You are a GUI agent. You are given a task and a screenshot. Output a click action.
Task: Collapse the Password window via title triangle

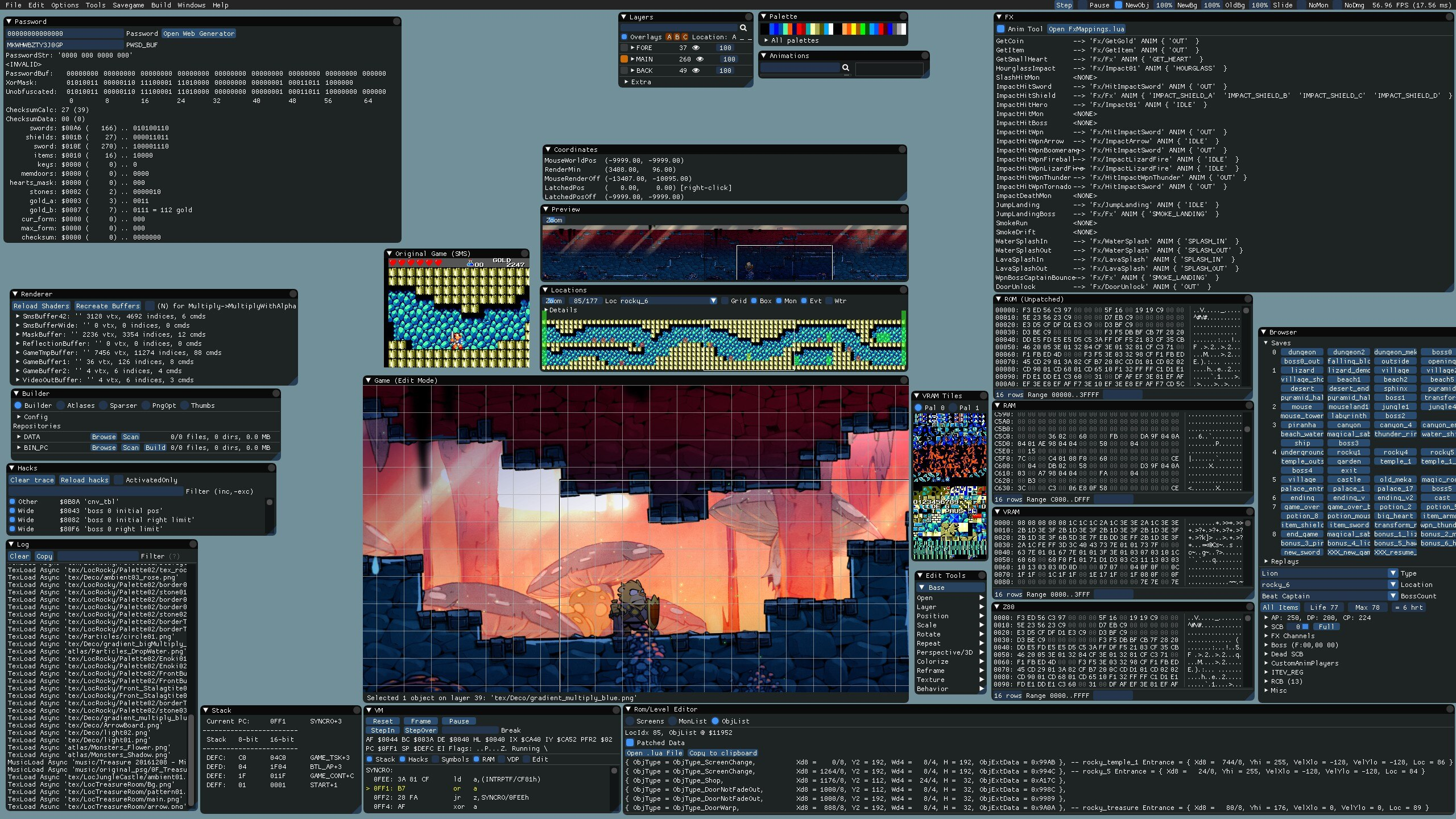[x=9, y=22]
